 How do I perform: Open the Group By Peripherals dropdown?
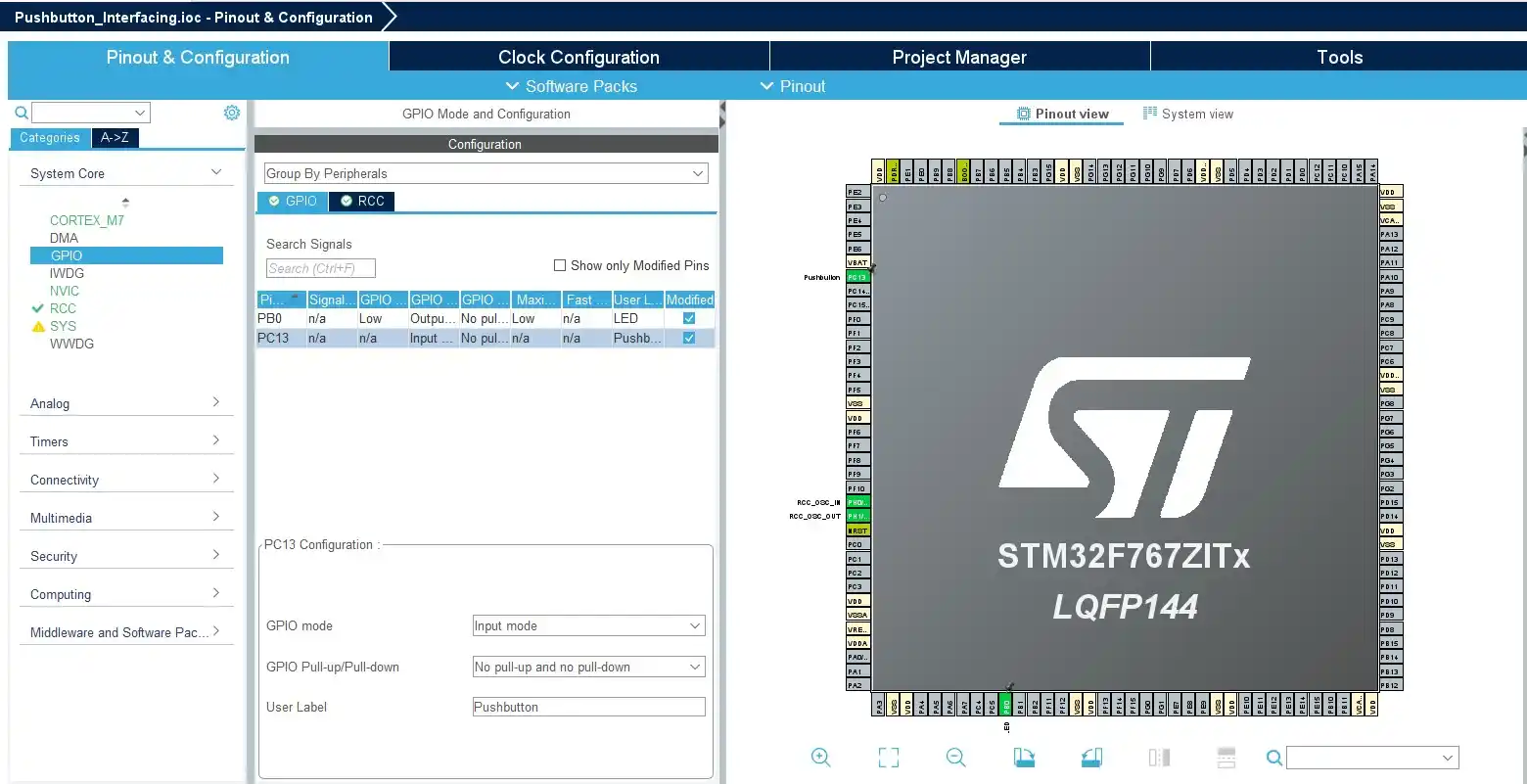[486, 173]
